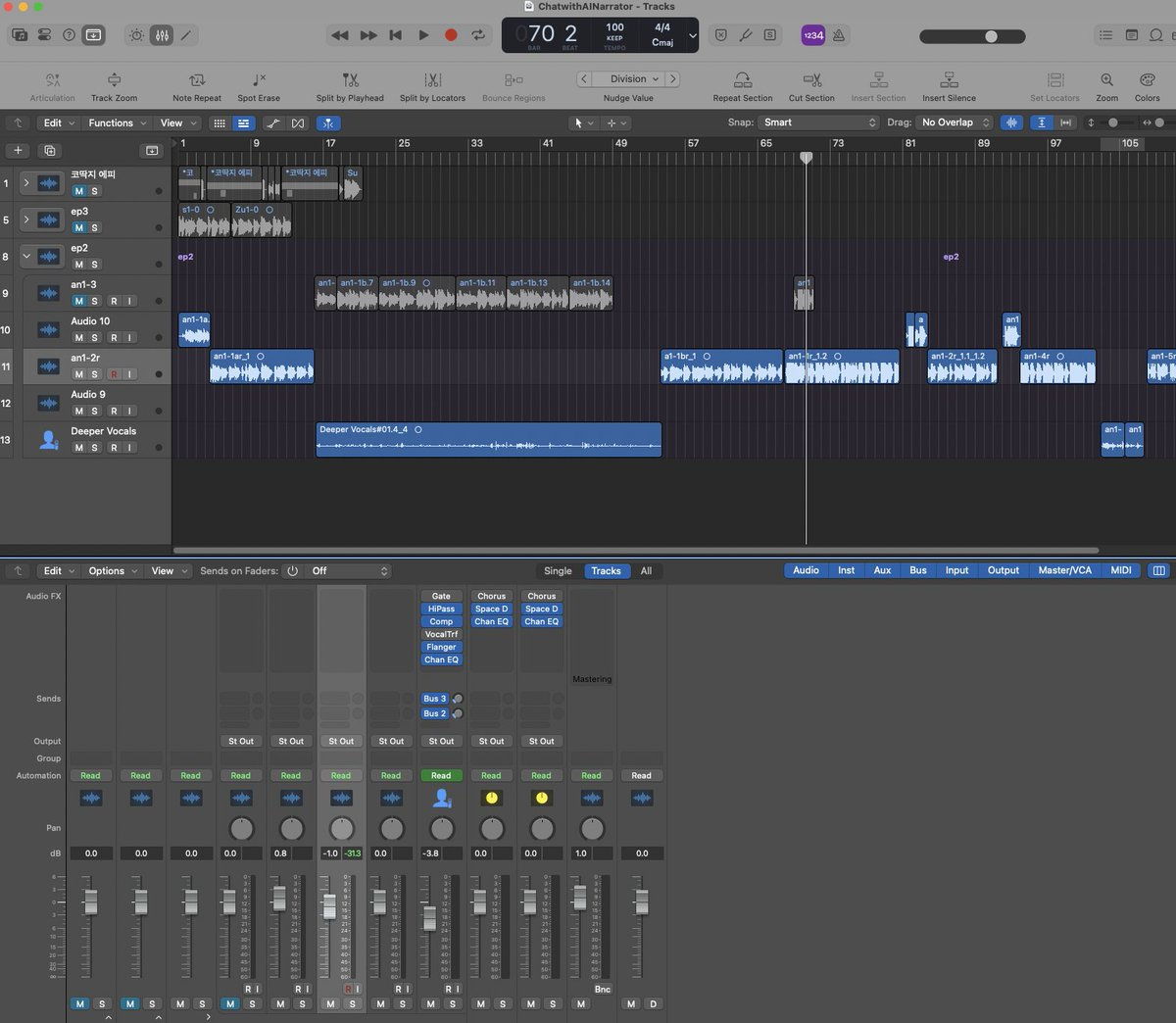This screenshot has height=1023, width=1176.
Task: Mute the Deeper Vocals track
Action: pyautogui.click(x=79, y=448)
